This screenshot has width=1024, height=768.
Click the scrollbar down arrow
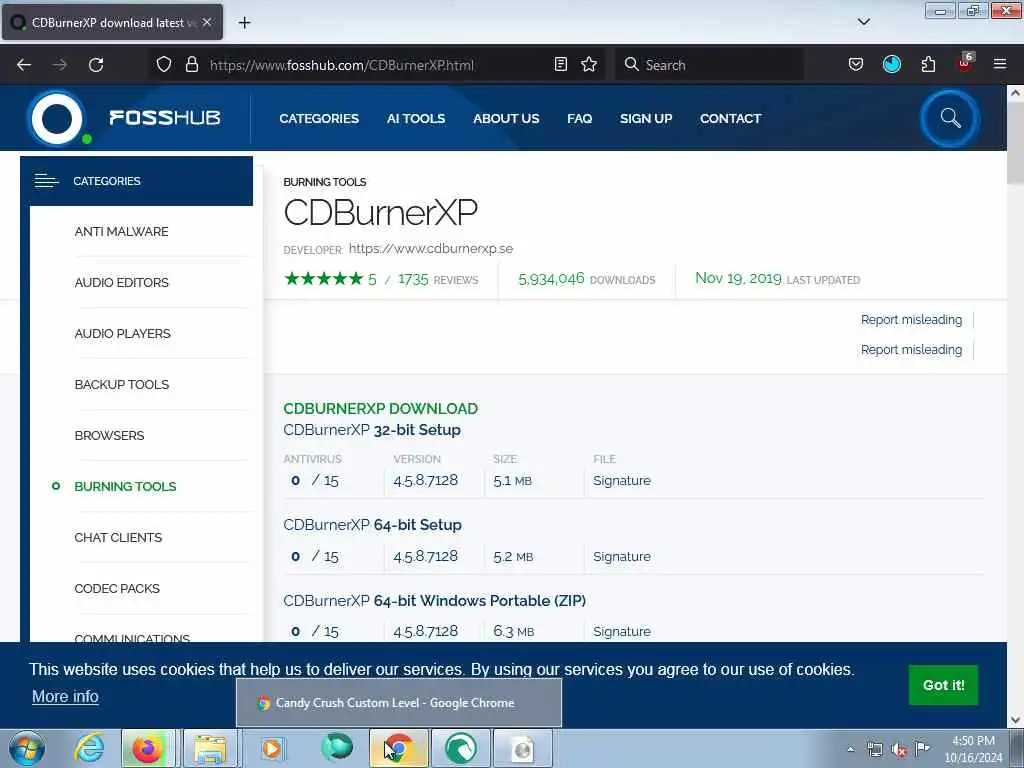1015,720
